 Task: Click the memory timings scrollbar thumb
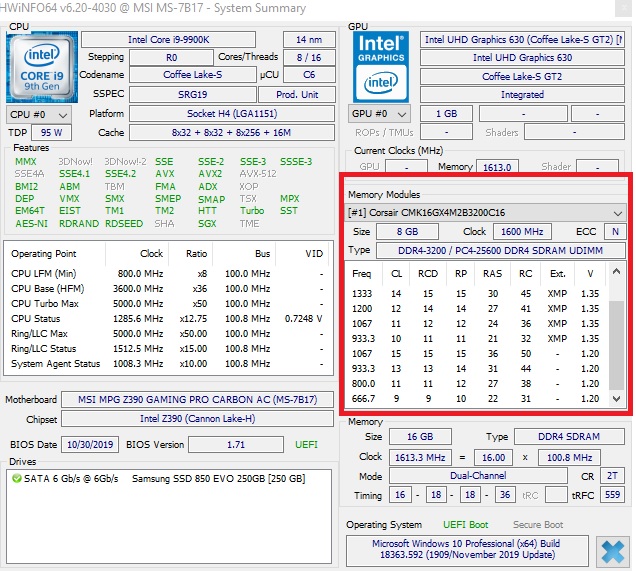tap(617, 345)
